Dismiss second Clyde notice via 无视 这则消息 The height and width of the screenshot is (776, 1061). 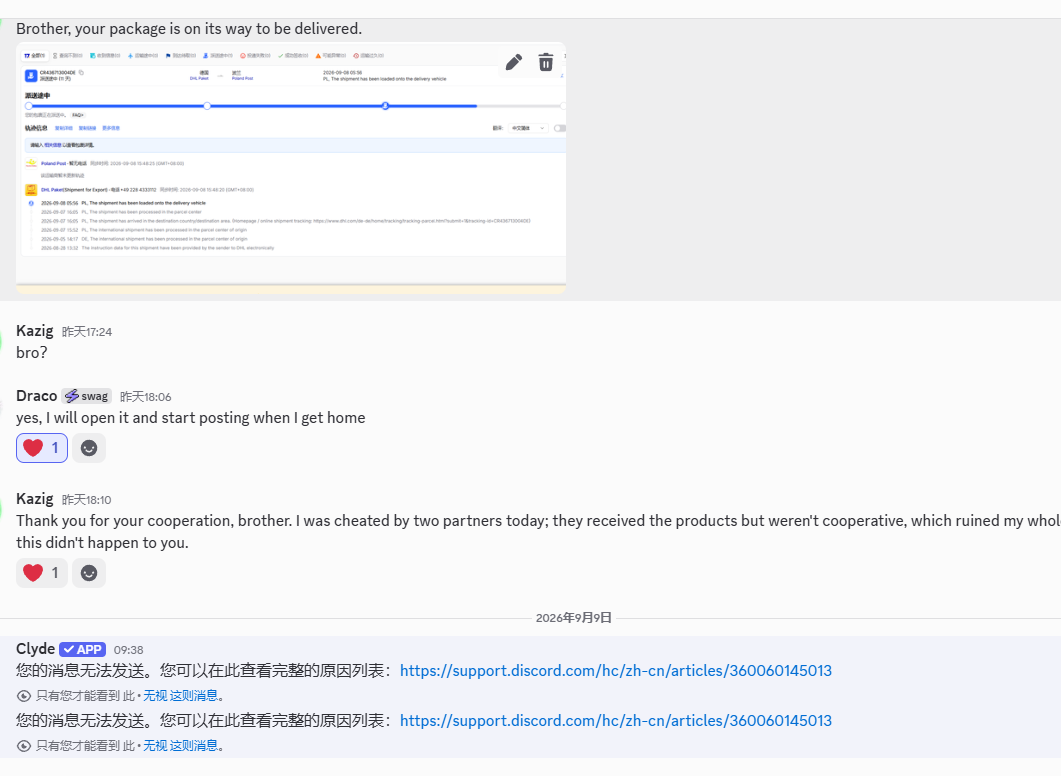click(181, 746)
